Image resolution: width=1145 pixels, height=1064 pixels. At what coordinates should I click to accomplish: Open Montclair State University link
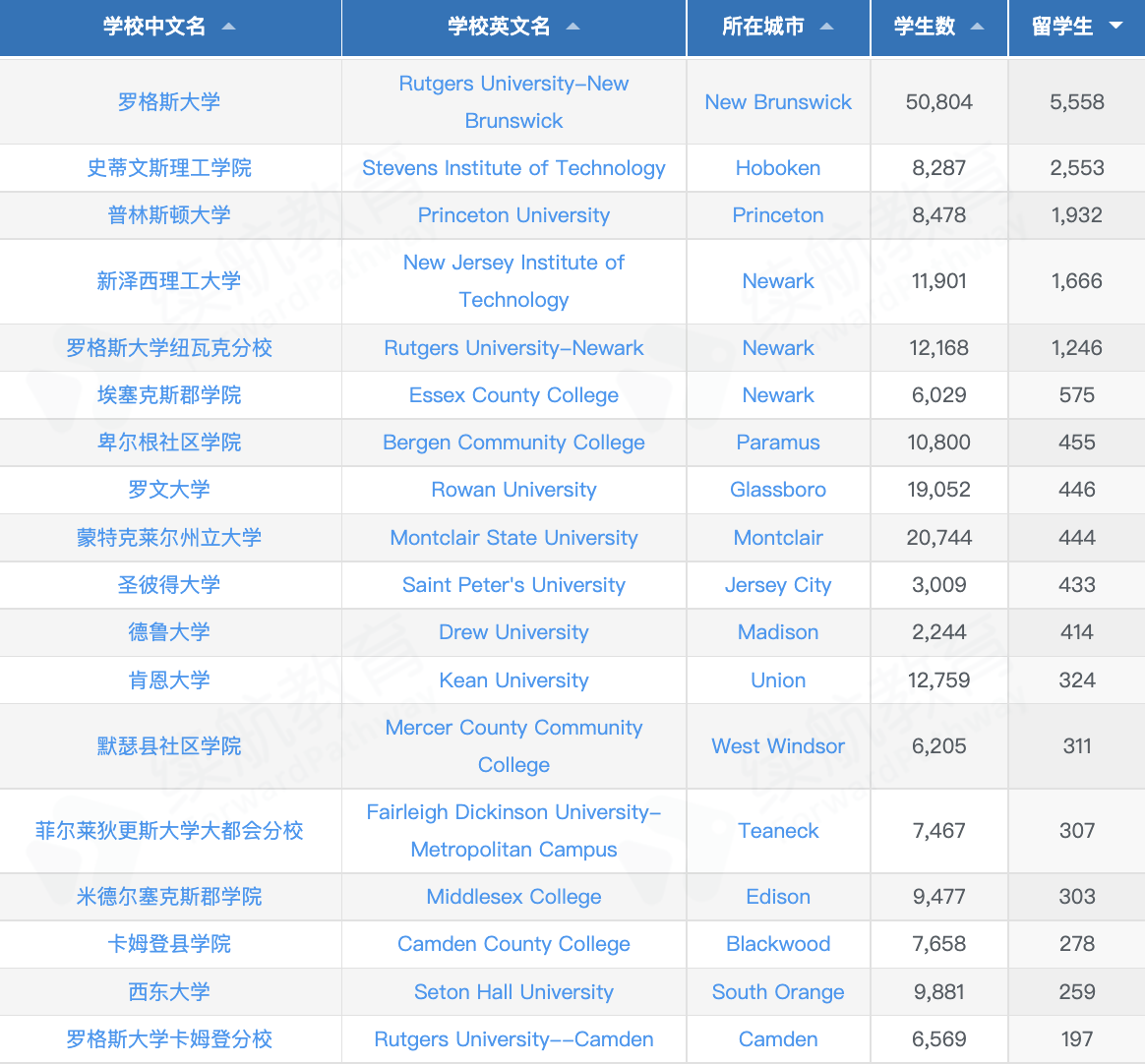pyautogui.click(x=513, y=538)
